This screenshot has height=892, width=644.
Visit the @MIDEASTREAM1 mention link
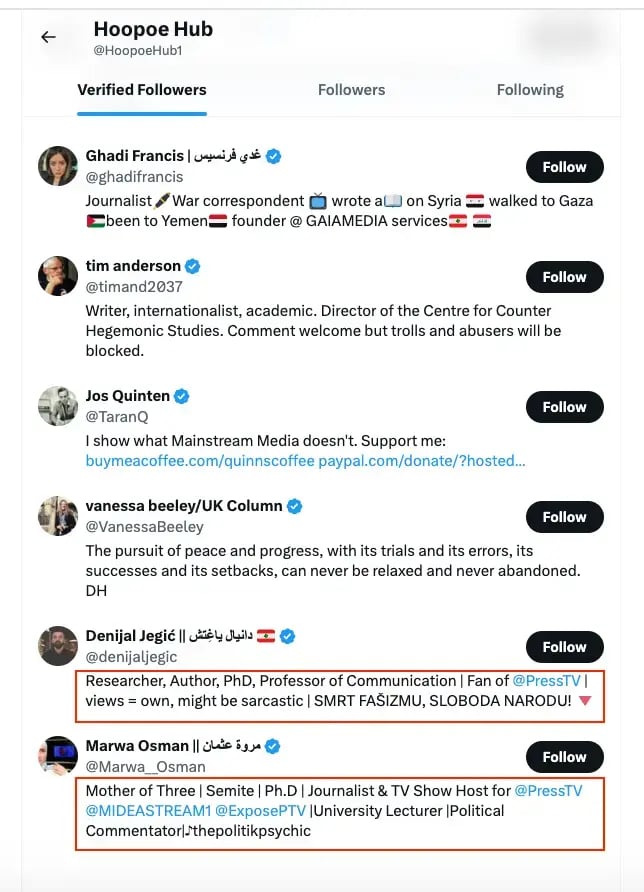133,810
